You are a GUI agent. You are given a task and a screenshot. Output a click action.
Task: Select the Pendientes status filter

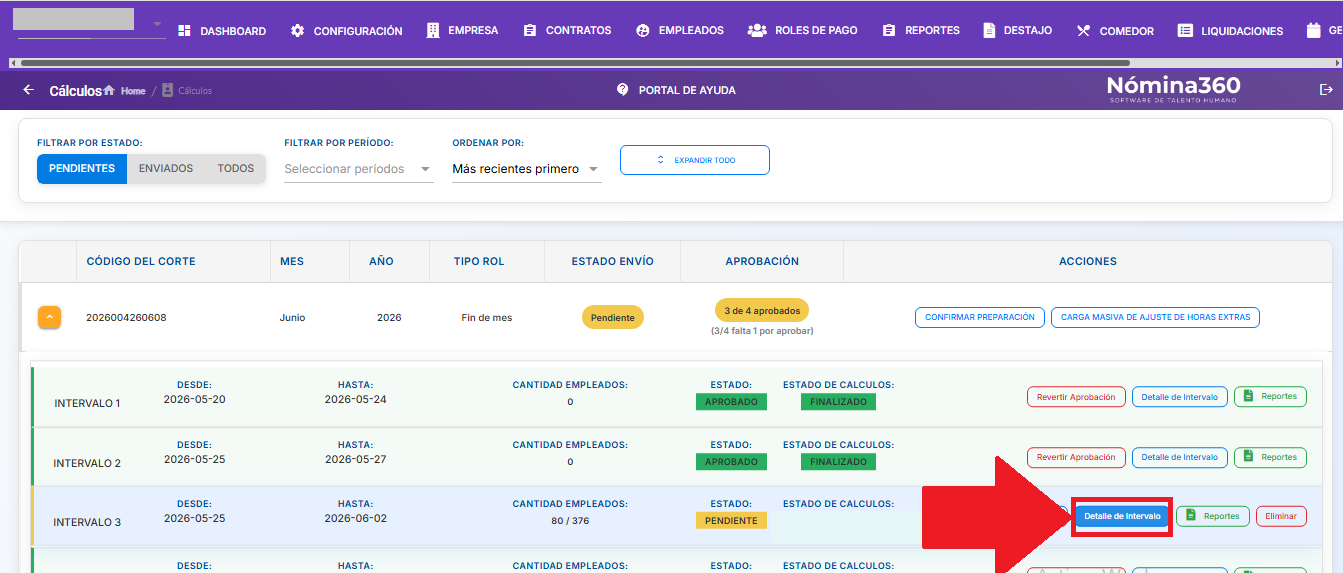(x=82, y=169)
